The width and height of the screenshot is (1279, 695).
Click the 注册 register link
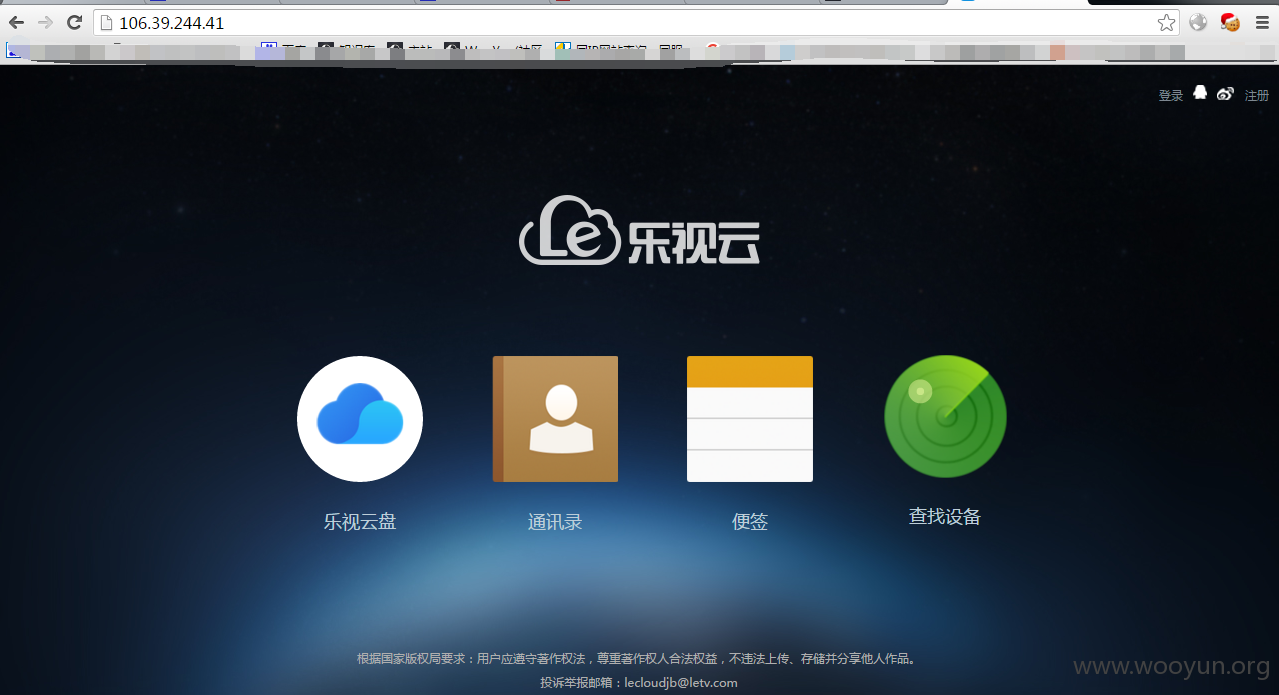coord(1257,95)
